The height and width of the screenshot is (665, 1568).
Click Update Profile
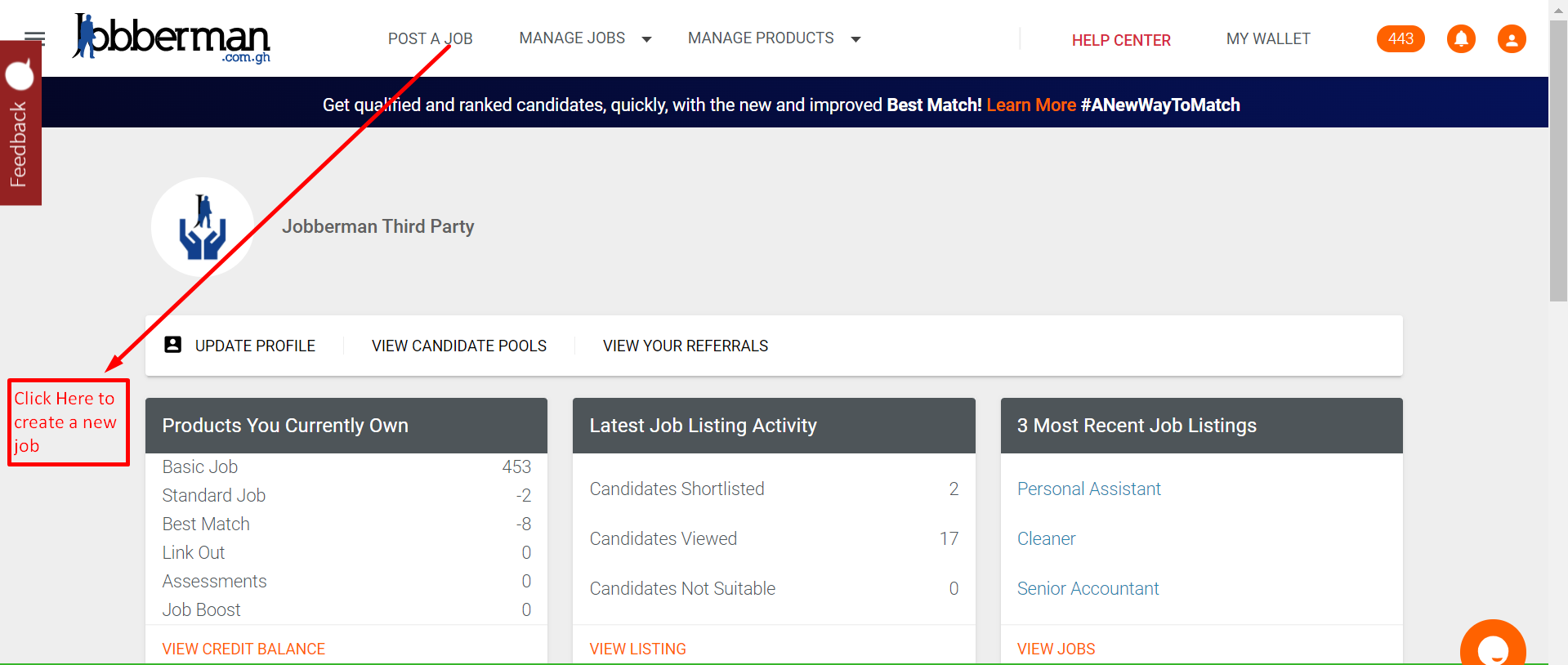(255, 346)
